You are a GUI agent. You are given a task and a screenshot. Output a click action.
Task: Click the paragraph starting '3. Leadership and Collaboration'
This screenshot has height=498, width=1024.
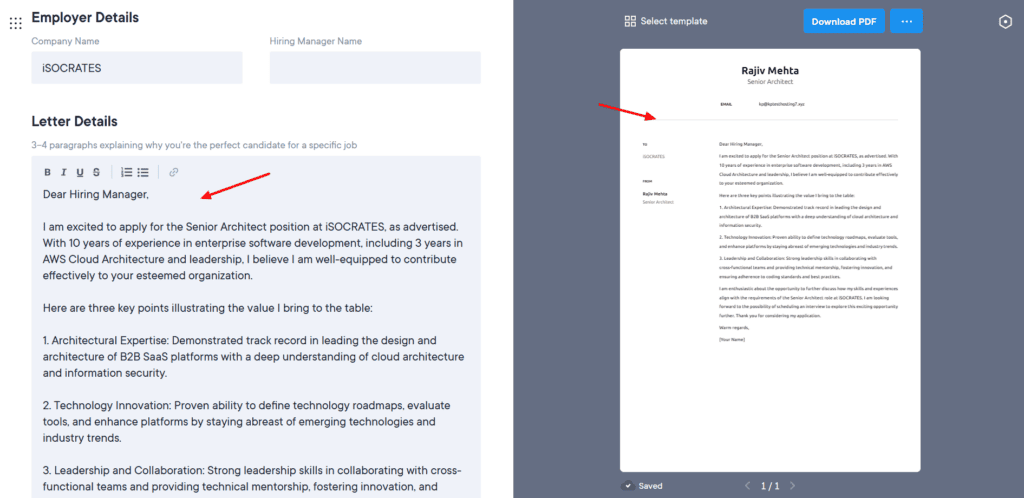click(253, 478)
